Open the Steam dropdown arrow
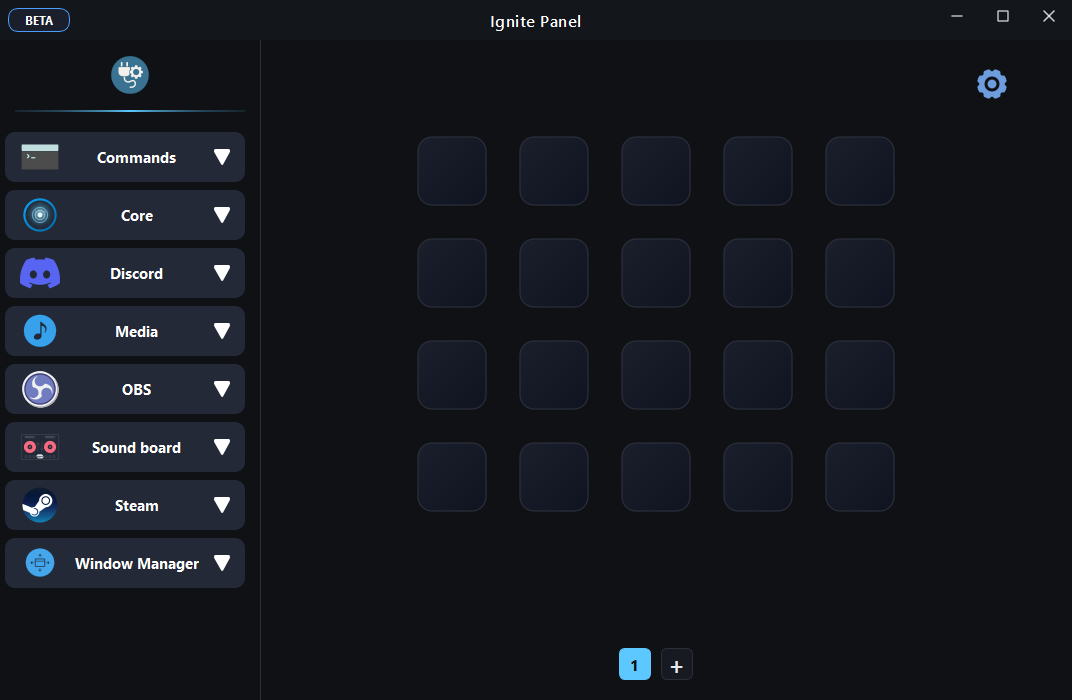 [222, 505]
